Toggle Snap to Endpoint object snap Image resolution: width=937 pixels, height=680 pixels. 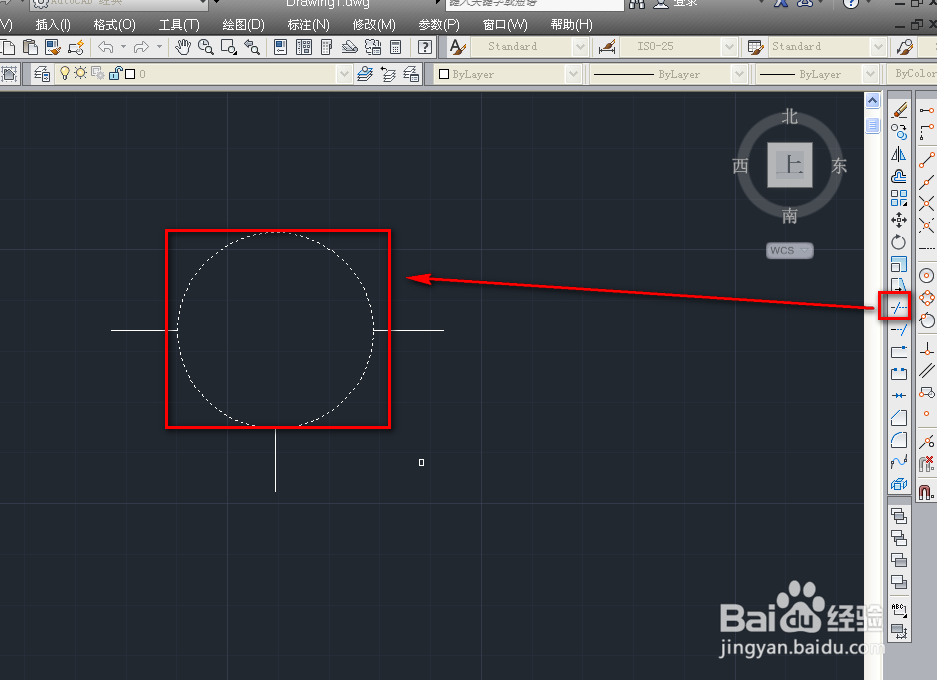[x=926, y=160]
